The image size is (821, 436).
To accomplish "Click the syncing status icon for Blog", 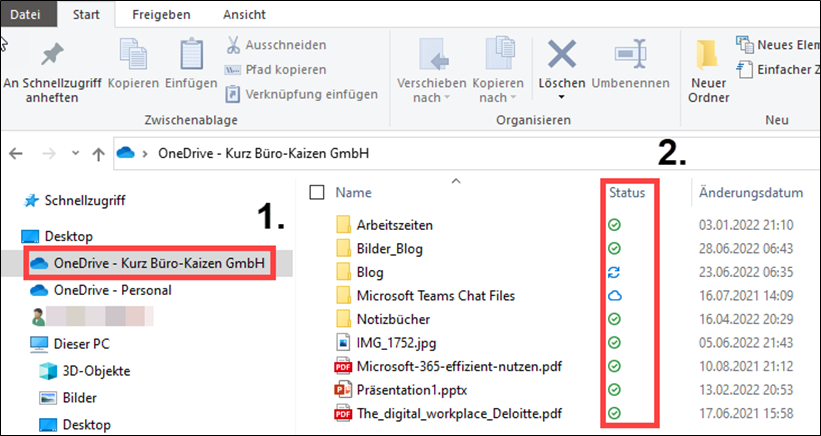I will [614, 272].
